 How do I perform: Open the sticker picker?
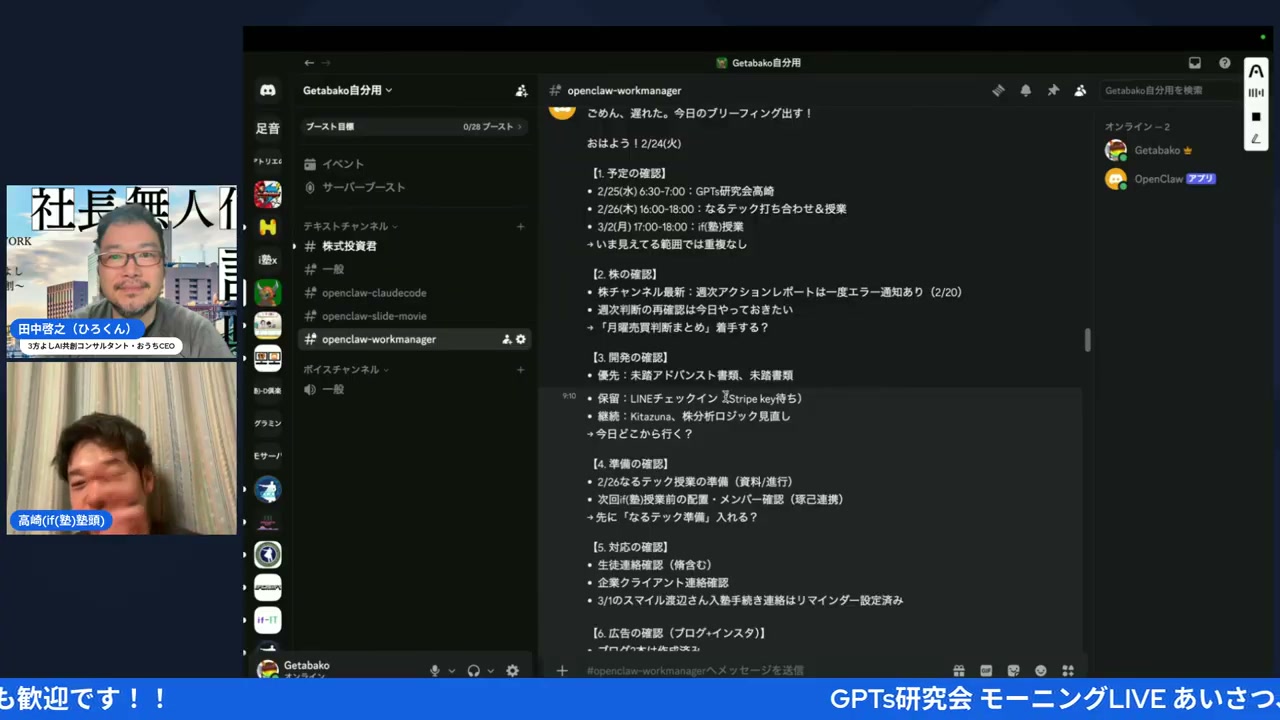pos(1013,670)
